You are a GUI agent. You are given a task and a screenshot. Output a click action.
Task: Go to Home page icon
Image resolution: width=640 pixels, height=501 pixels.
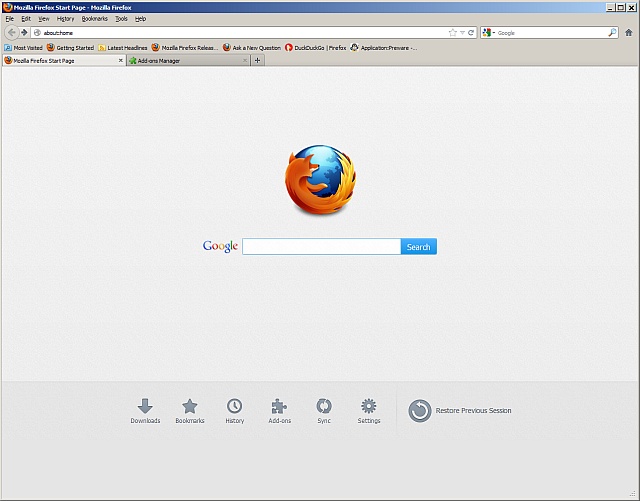pyautogui.click(x=629, y=33)
